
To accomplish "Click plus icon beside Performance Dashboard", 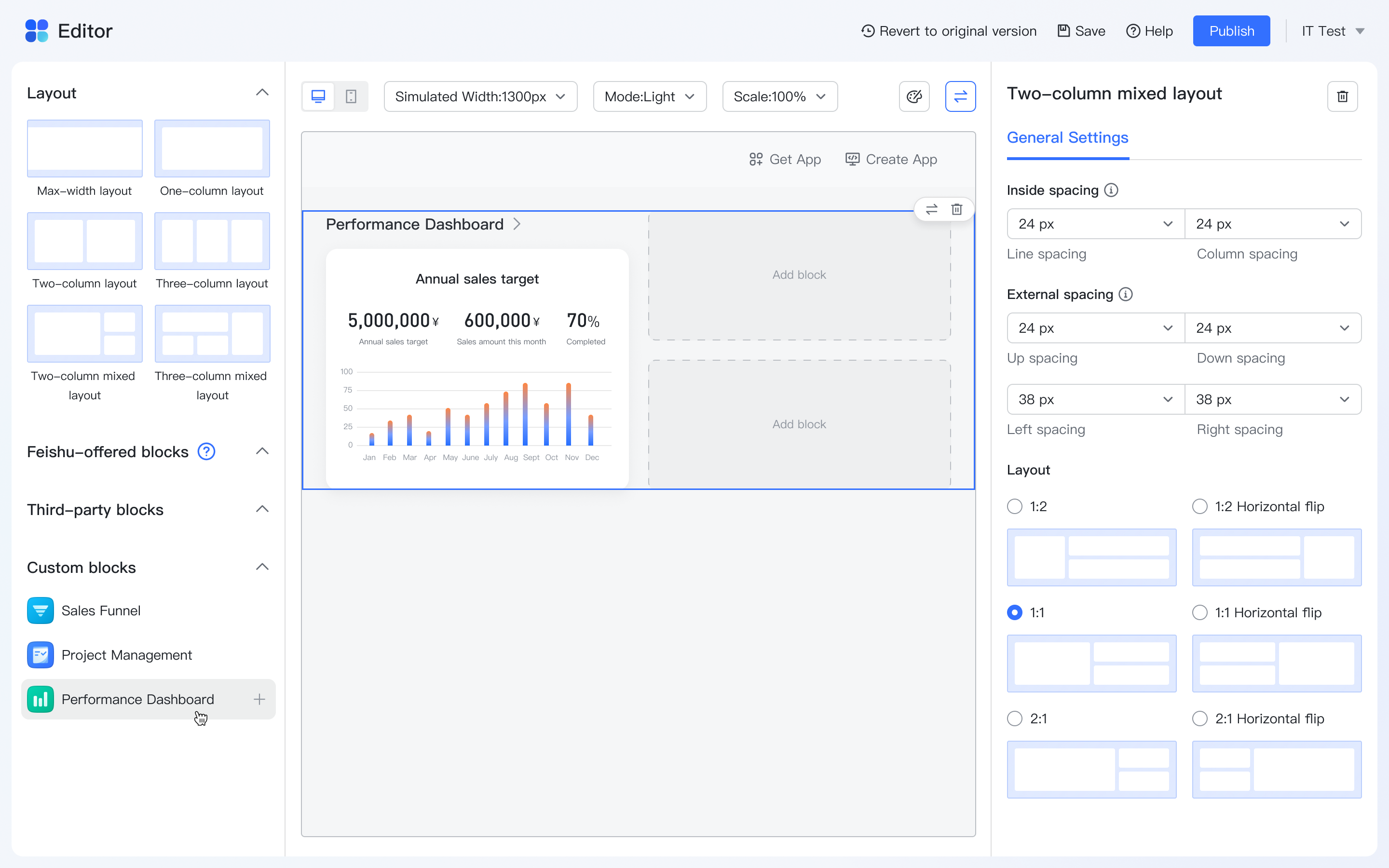I will coord(259,699).
